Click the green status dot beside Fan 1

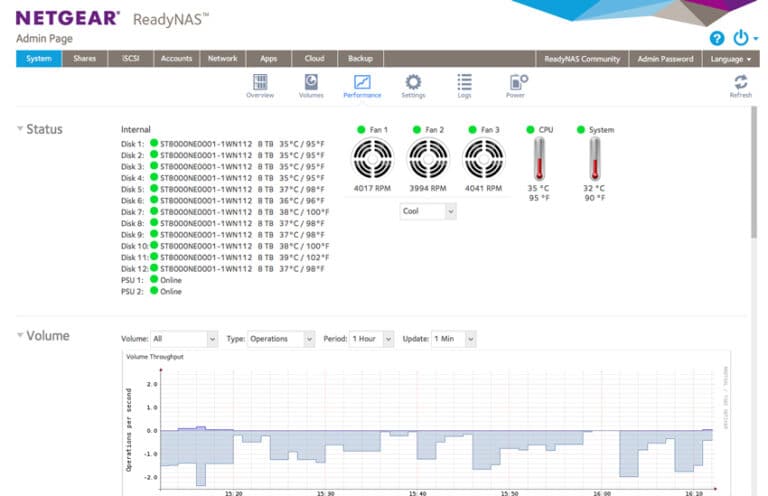[x=361, y=129]
